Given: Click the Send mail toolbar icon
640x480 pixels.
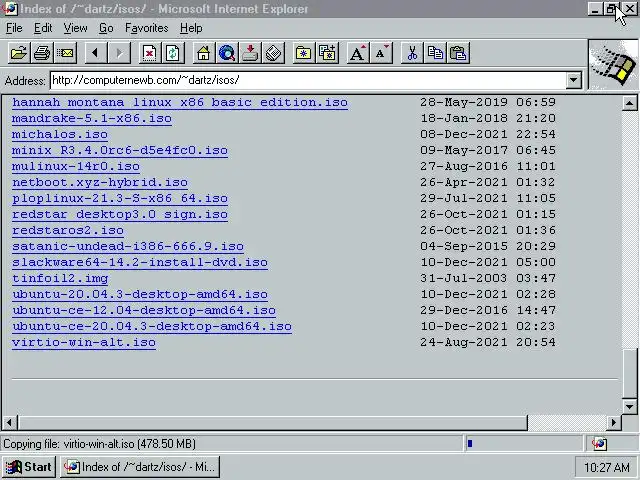Looking at the screenshot, I should click(65, 53).
